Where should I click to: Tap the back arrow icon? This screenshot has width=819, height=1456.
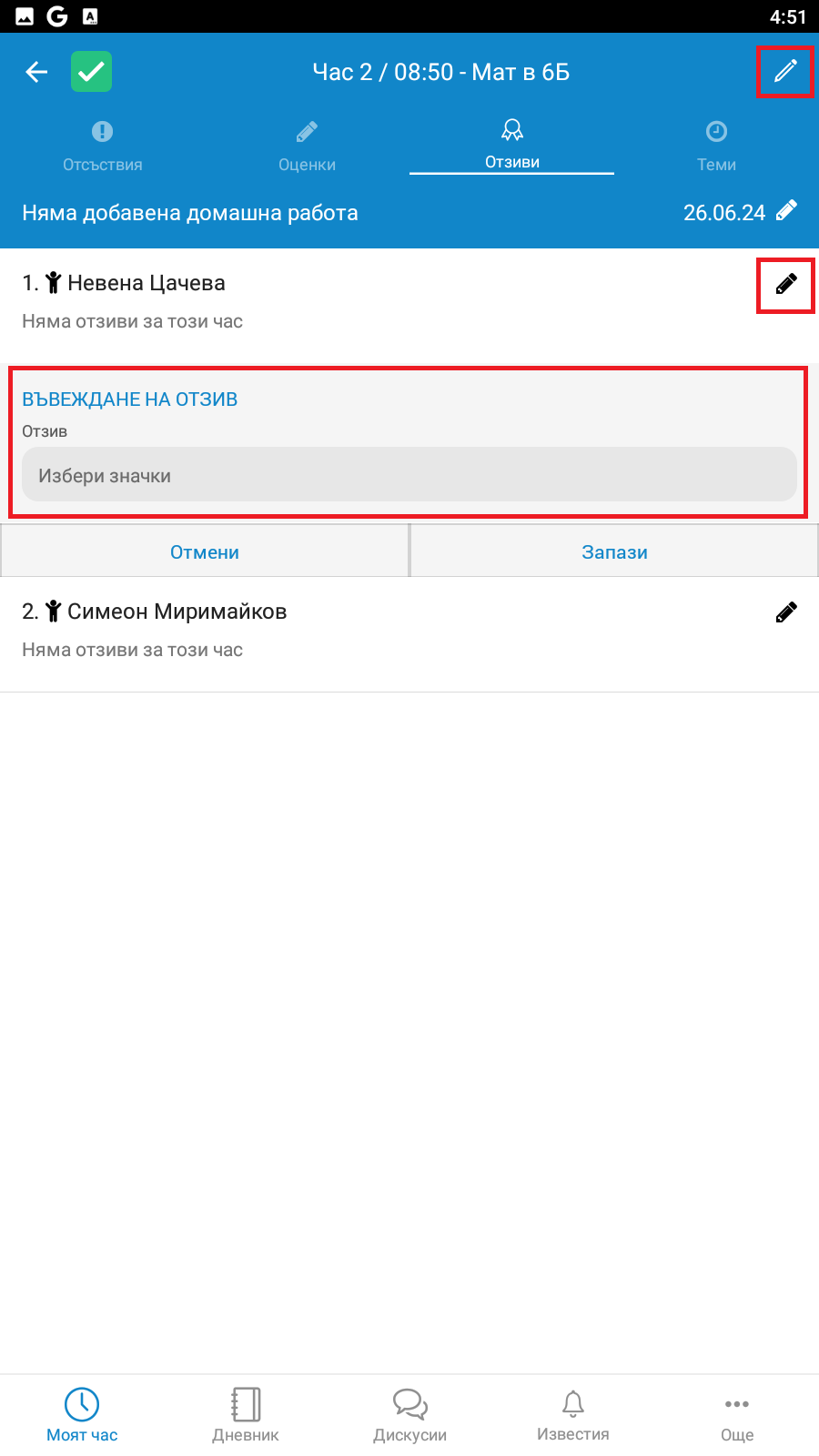pyautogui.click(x=36, y=72)
